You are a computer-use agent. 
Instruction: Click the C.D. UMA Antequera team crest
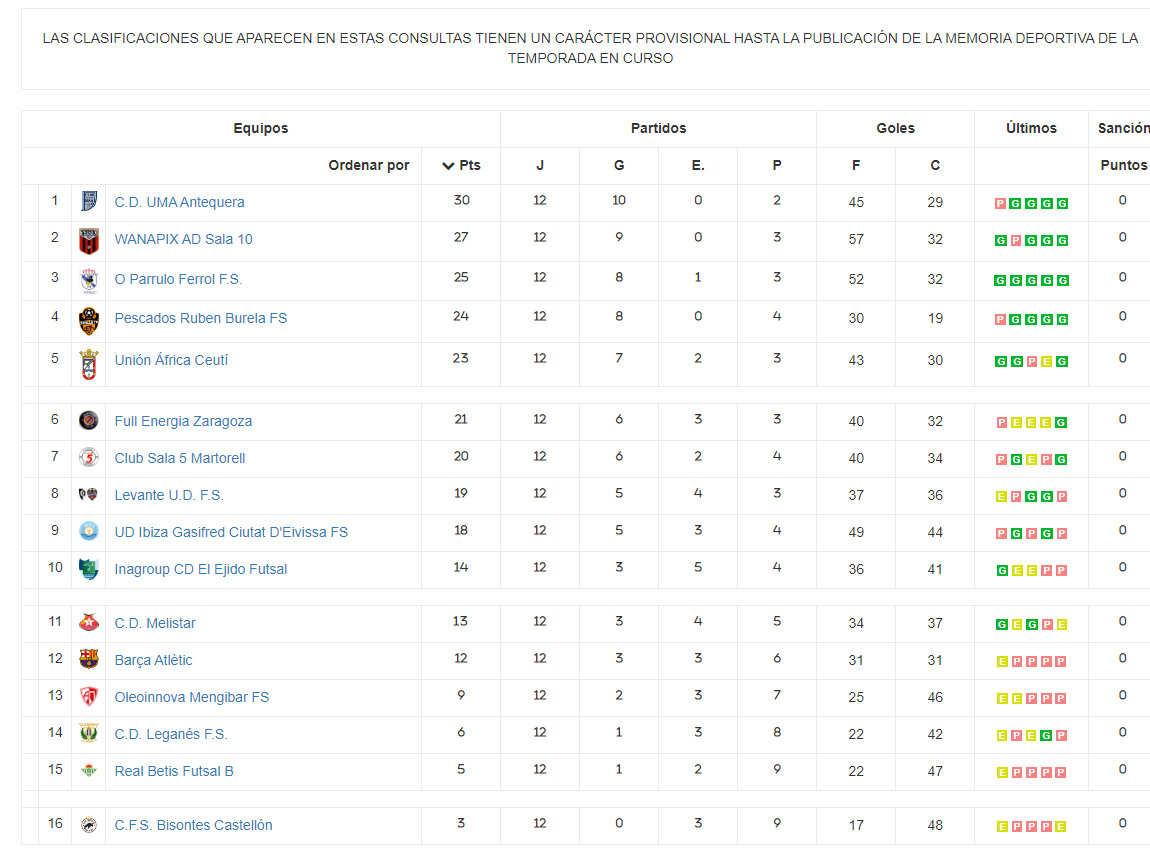tap(89, 201)
